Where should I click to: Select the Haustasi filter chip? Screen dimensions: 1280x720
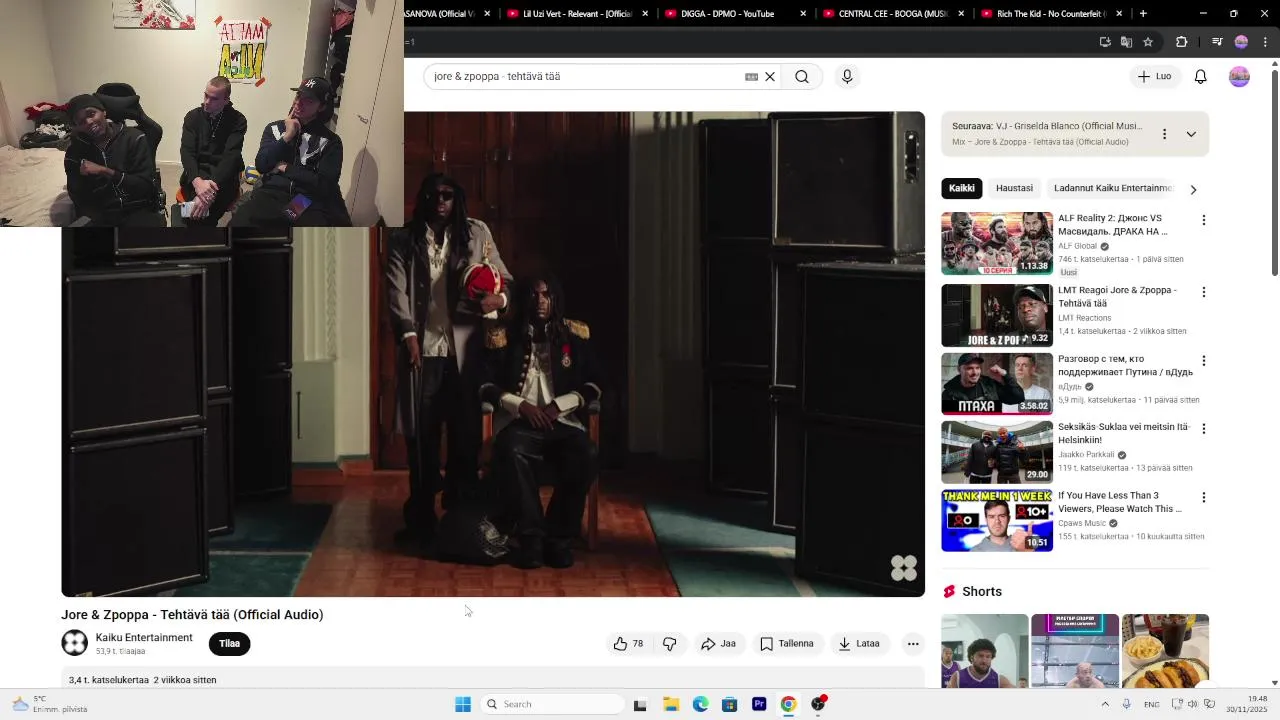point(1014,188)
